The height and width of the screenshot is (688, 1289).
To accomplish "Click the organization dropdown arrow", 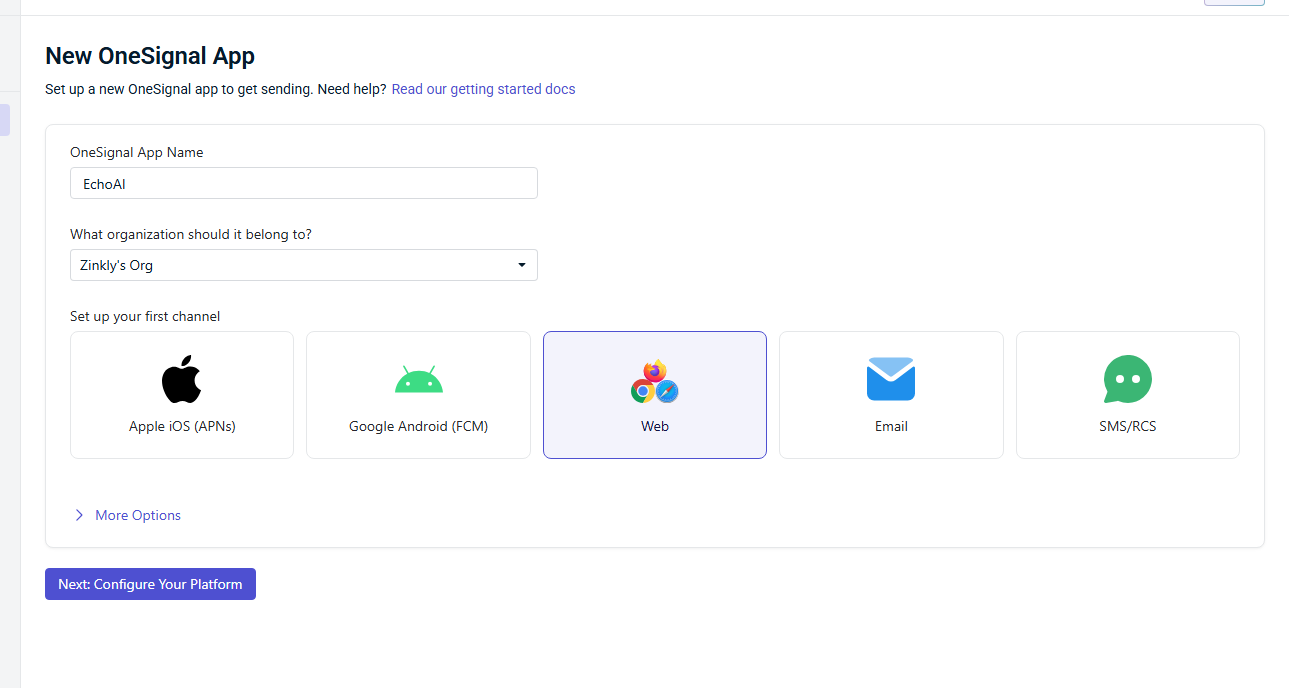I will tap(521, 265).
